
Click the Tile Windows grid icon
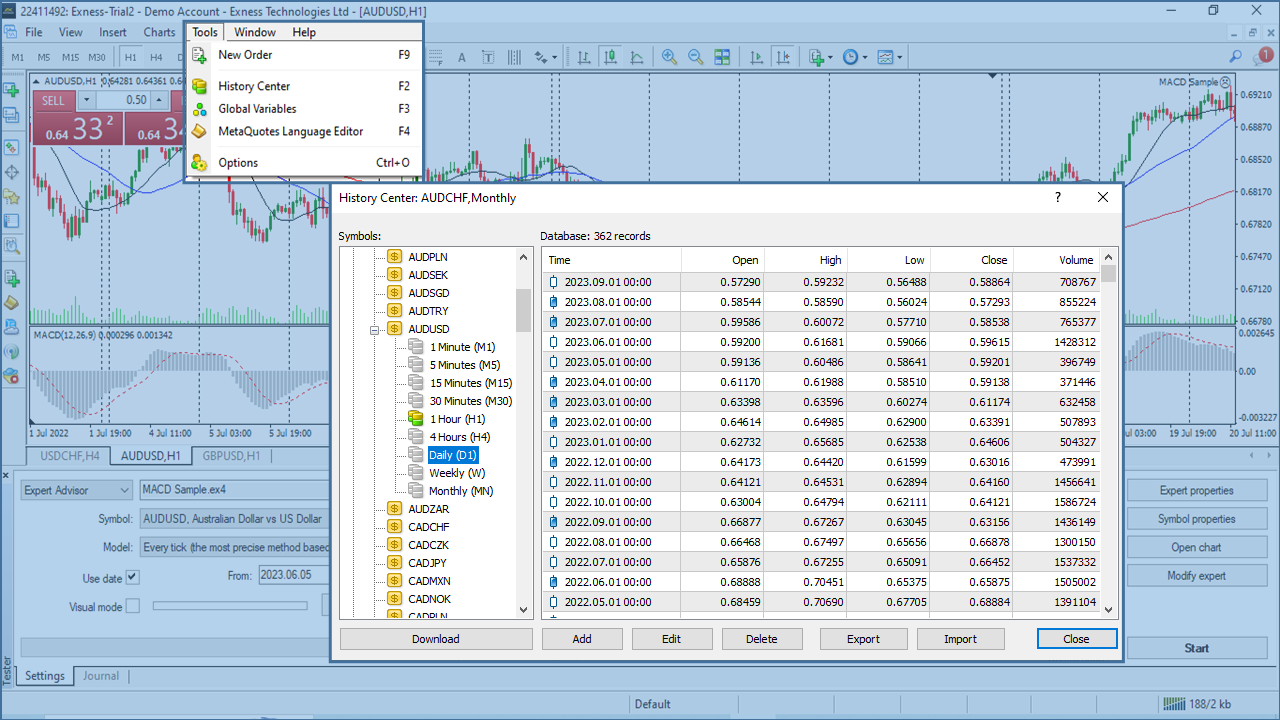pyautogui.click(x=722, y=57)
